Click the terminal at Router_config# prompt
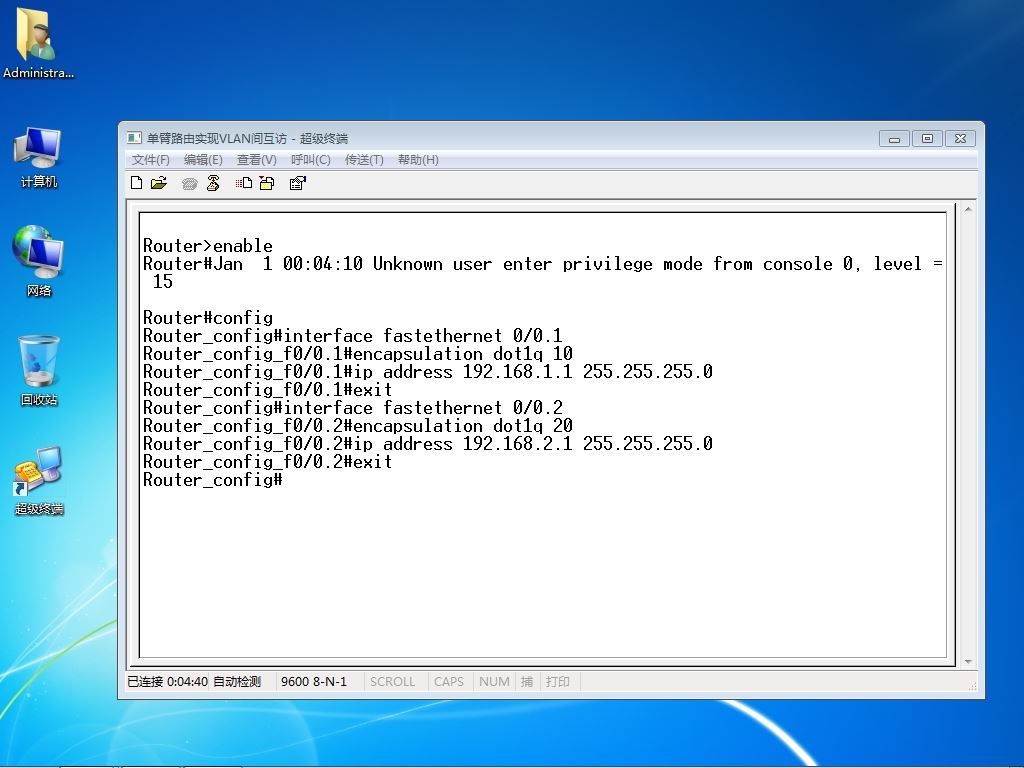 [x=213, y=480]
